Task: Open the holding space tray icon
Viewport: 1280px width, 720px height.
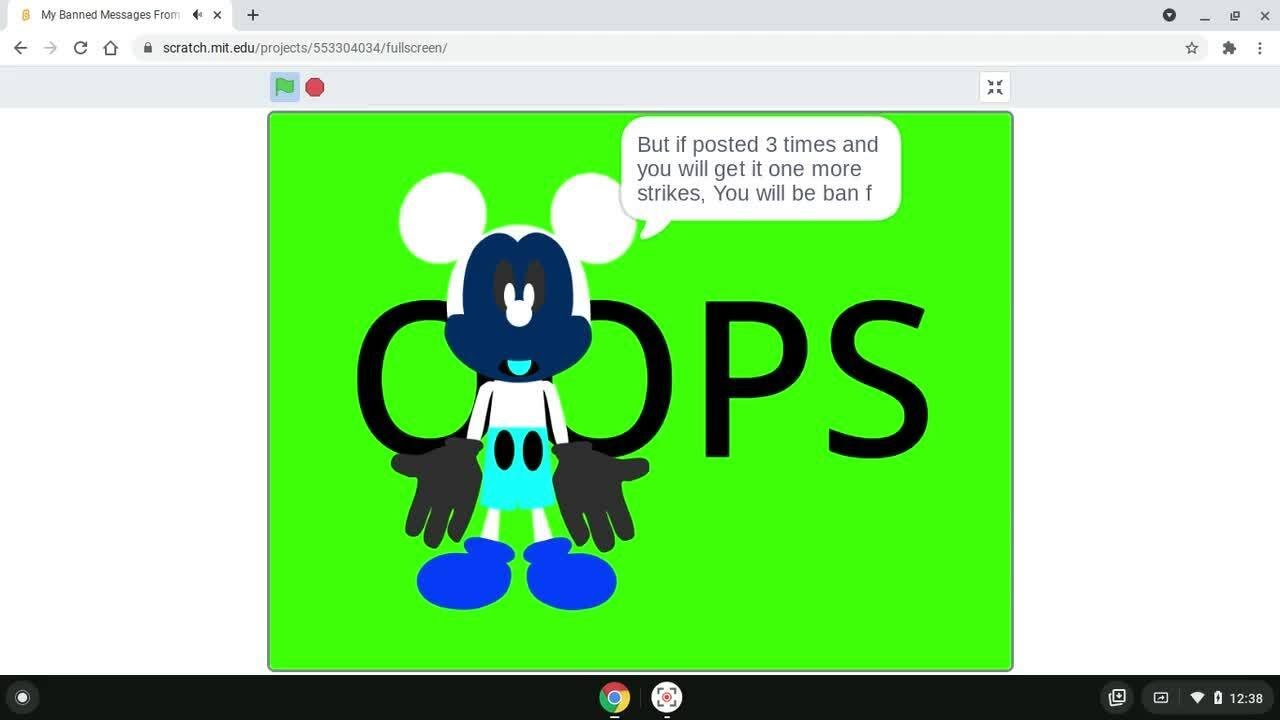Action: coord(1118,698)
